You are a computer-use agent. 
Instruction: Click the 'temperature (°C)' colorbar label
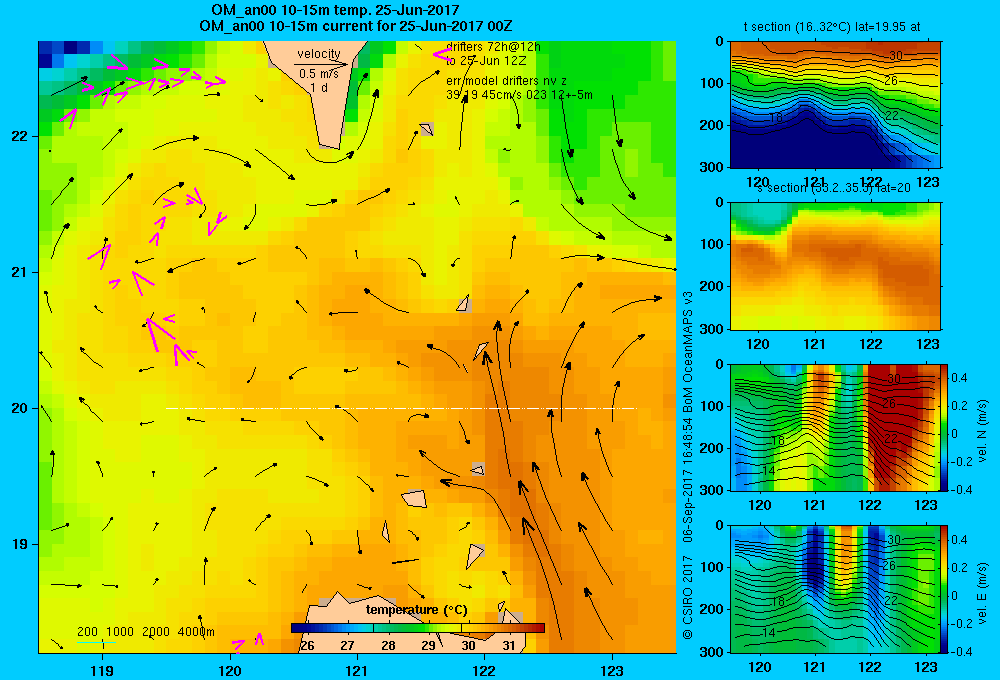(416, 610)
